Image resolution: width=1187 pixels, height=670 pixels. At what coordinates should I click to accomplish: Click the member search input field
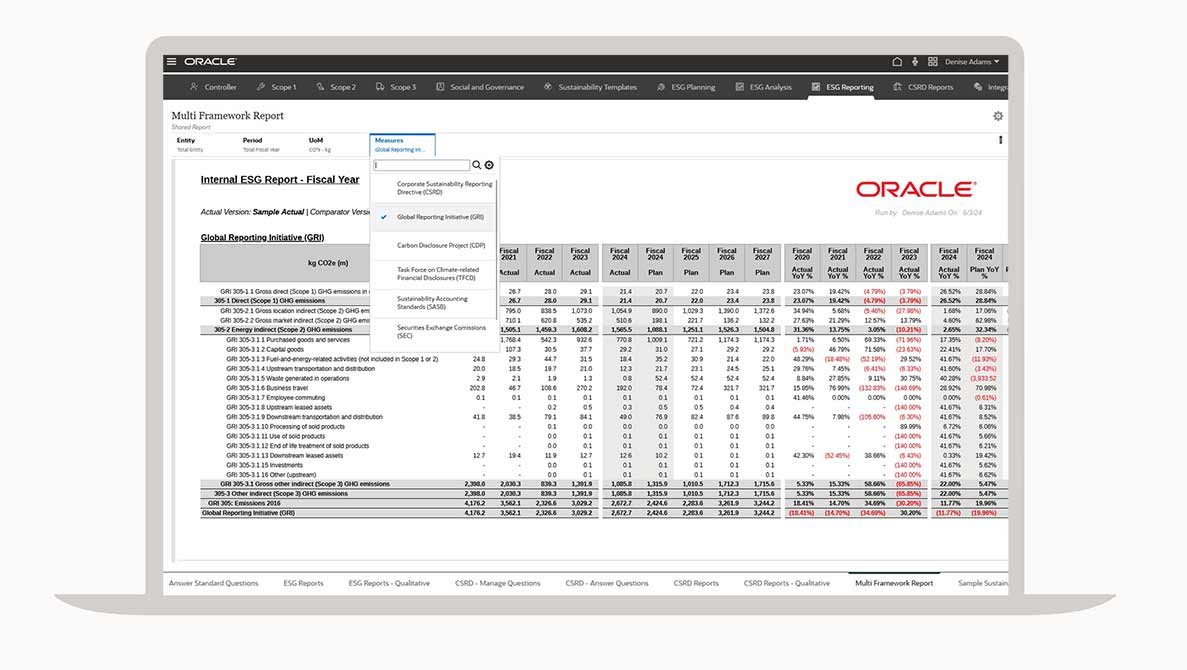[421, 165]
